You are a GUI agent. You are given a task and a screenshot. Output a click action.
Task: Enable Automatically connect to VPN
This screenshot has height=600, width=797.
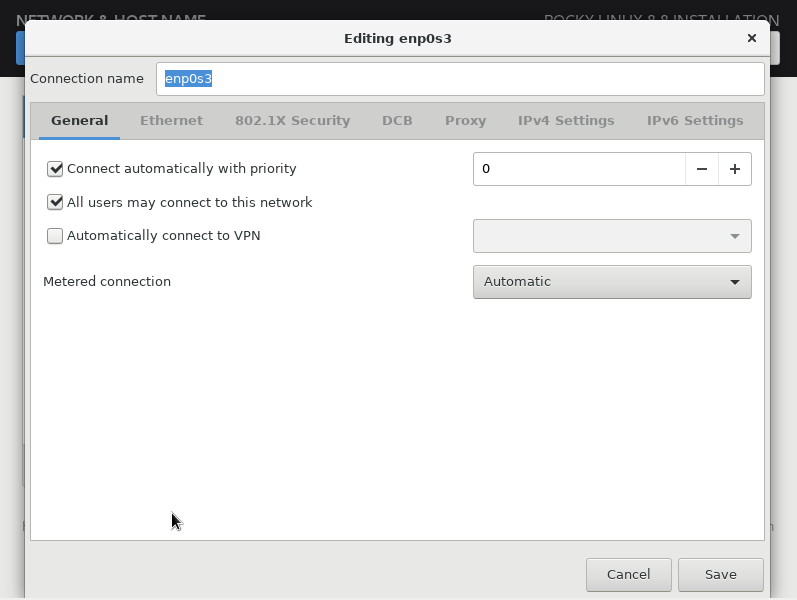tap(55, 236)
